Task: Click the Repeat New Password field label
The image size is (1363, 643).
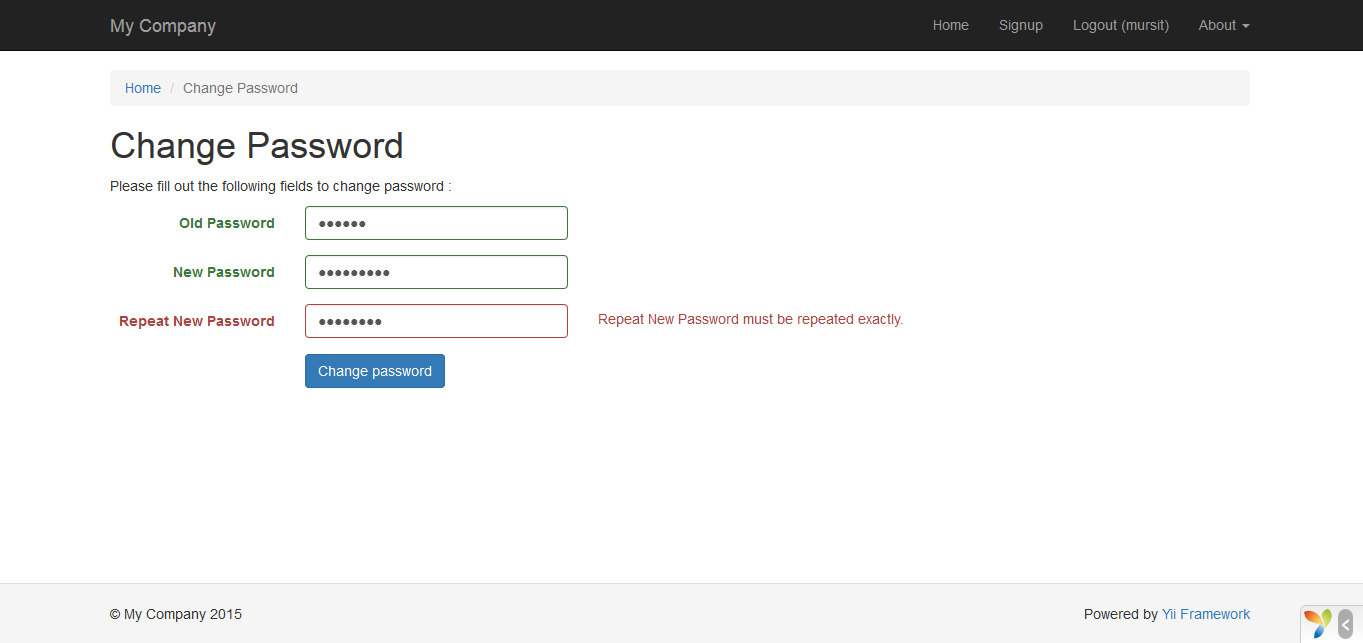Action: point(196,321)
